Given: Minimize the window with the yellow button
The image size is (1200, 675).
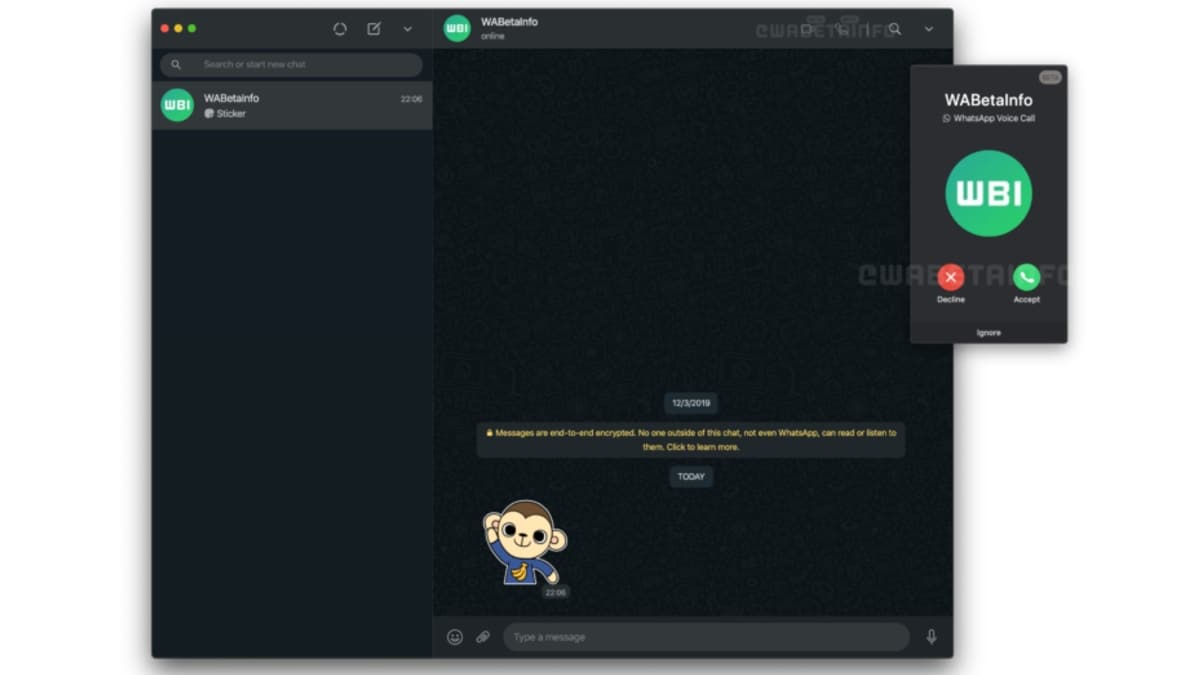Looking at the screenshot, I should click(179, 29).
